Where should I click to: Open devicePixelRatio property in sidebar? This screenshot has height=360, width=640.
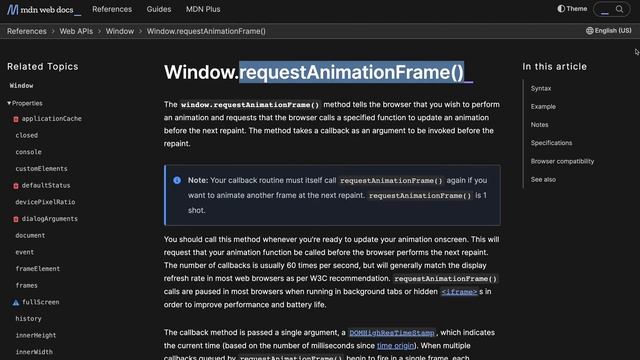coord(45,202)
